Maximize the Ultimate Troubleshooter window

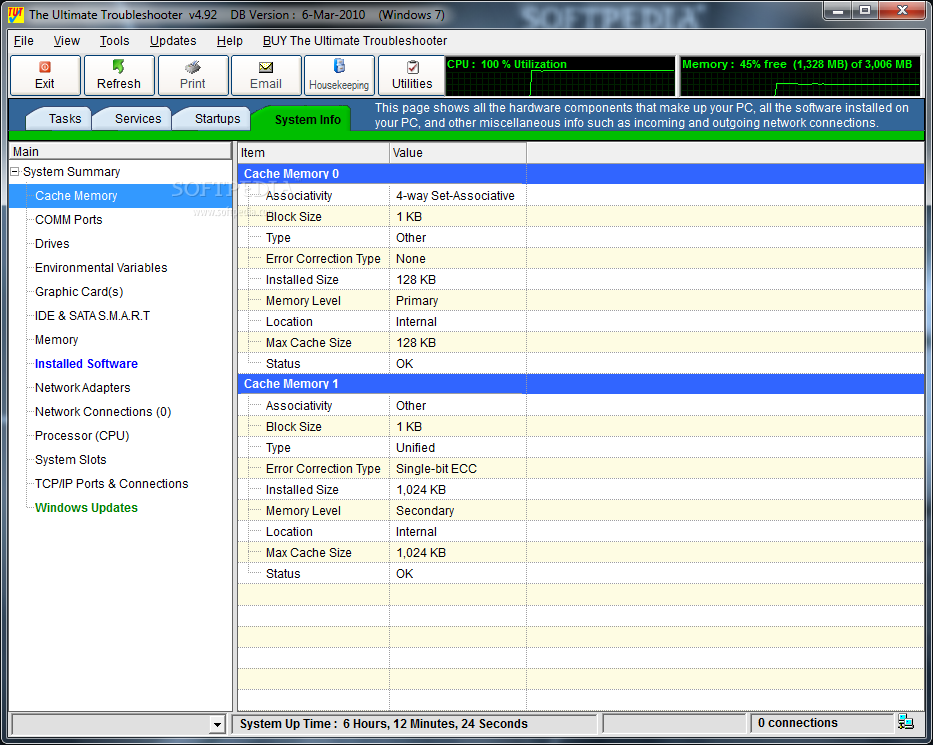(x=865, y=11)
